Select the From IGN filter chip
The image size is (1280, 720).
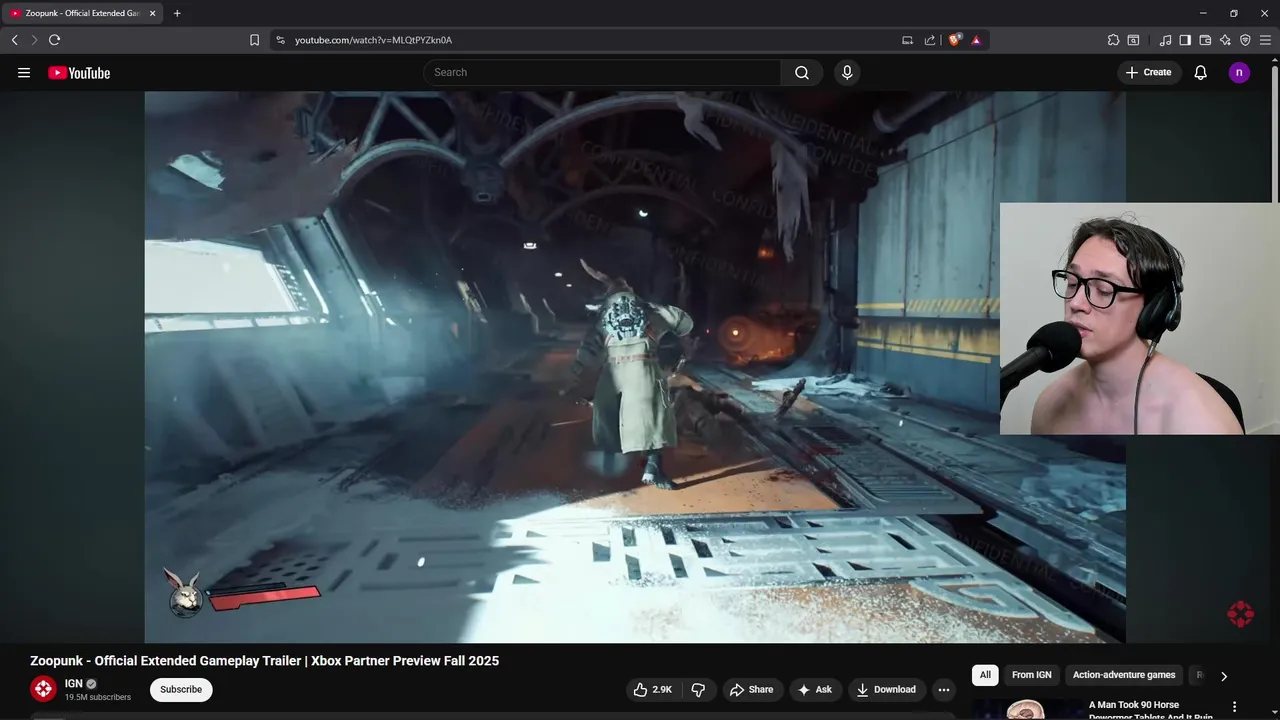[1031, 675]
